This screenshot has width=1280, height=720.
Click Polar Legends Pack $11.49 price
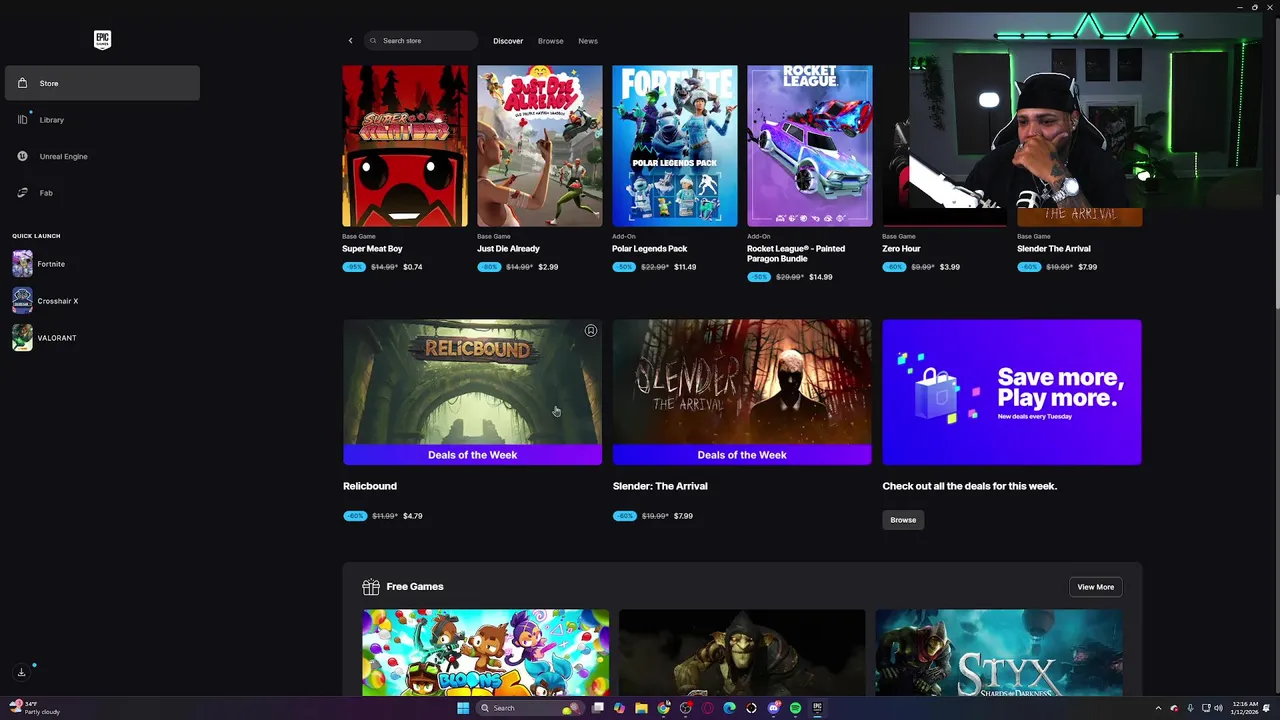click(x=685, y=267)
